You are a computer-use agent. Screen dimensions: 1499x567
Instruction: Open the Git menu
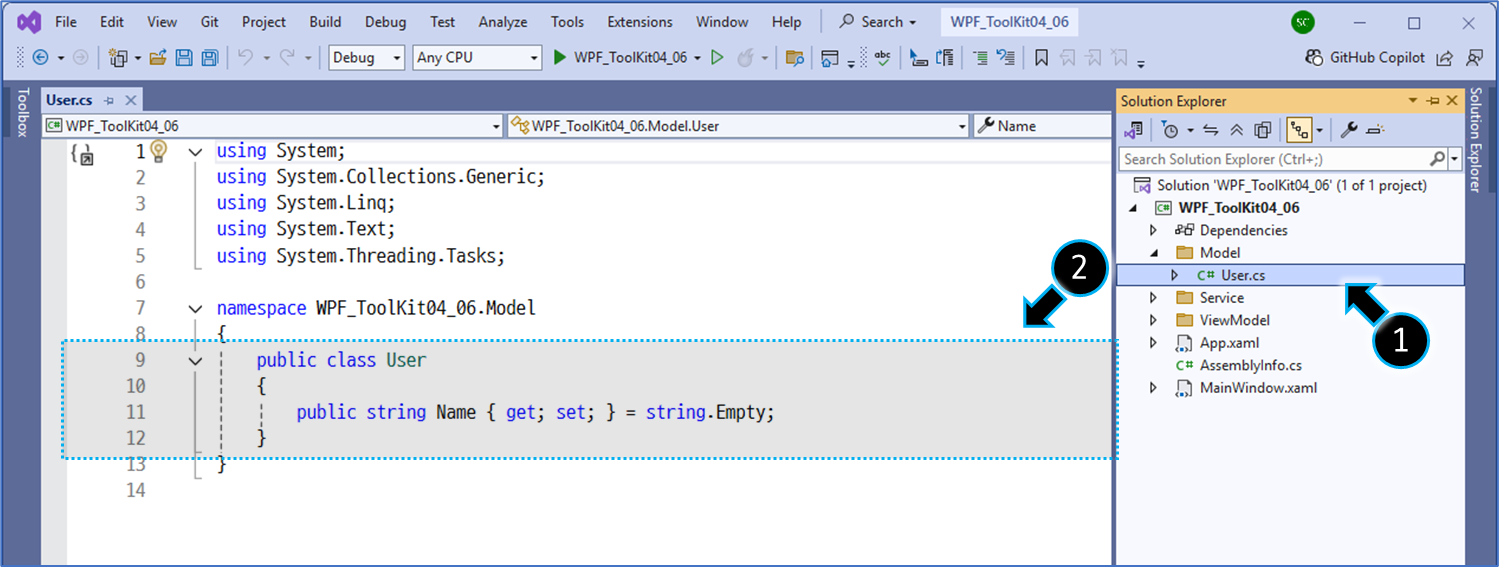pos(209,21)
